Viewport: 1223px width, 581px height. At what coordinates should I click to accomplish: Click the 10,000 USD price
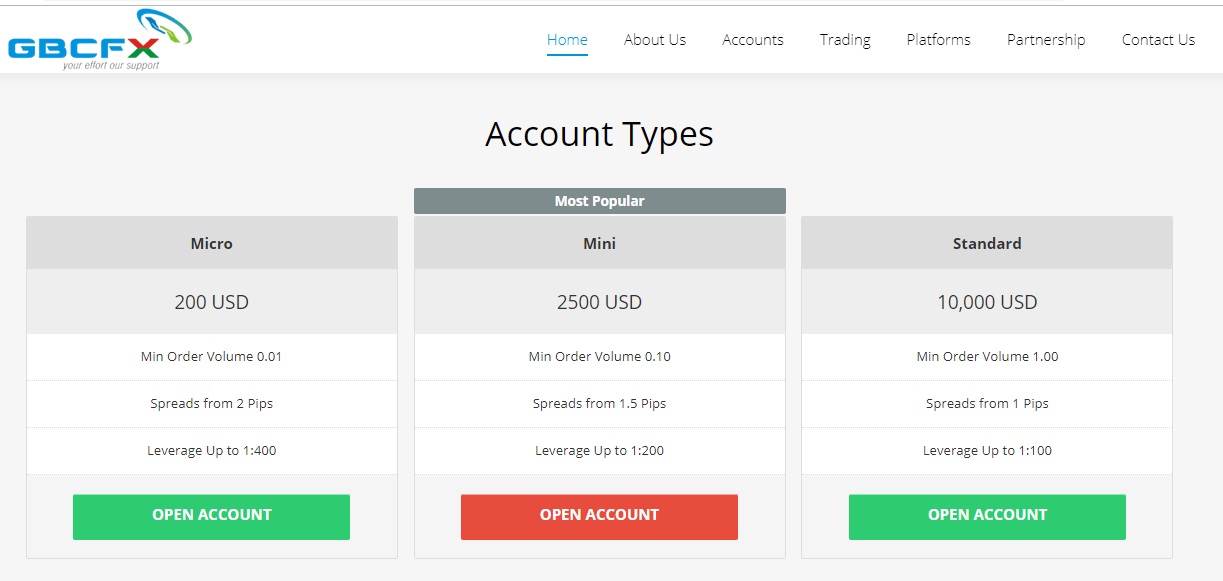click(x=987, y=302)
